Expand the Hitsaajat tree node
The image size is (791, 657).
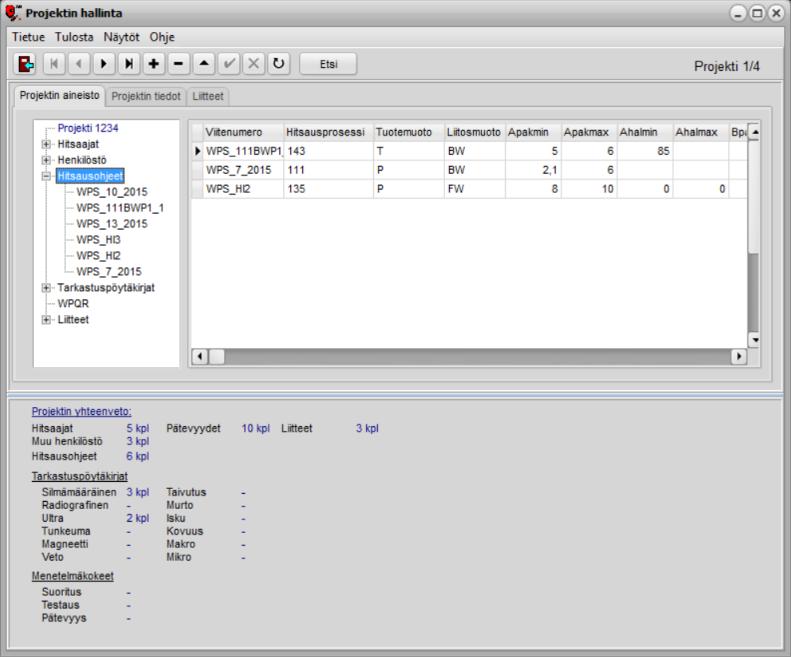[x=46, y=144]
